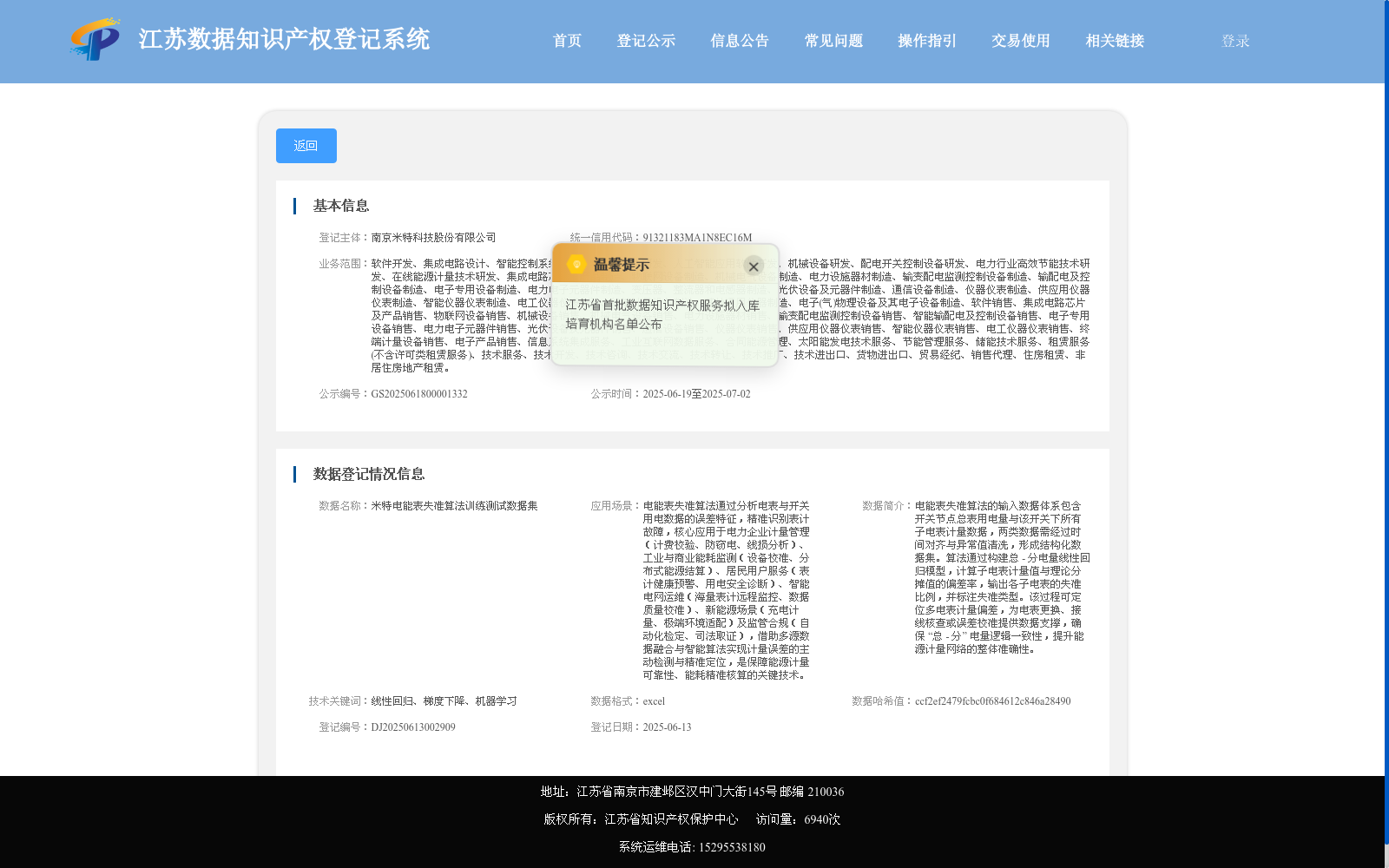Close the 温馨提示 popup
Screen dimensions: 1389x868
coord(754,266)
